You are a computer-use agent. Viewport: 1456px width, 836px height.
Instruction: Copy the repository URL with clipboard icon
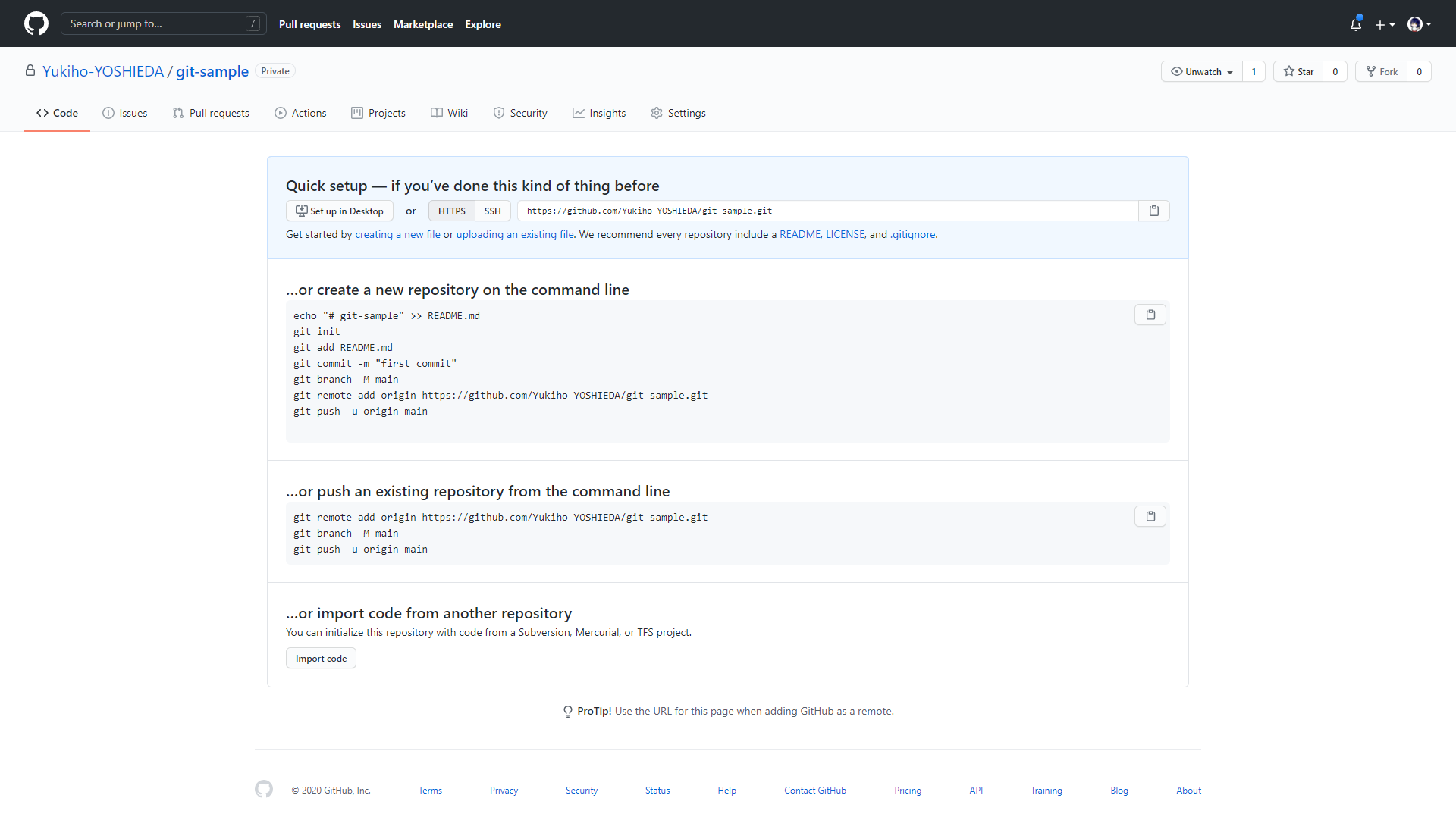click(x=1153, y=211)
